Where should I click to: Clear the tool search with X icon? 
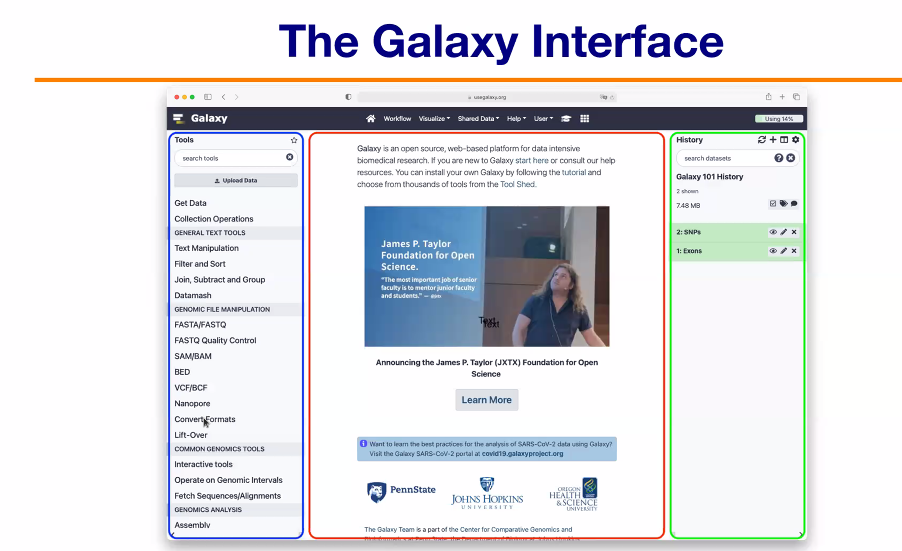click(289, 157)
